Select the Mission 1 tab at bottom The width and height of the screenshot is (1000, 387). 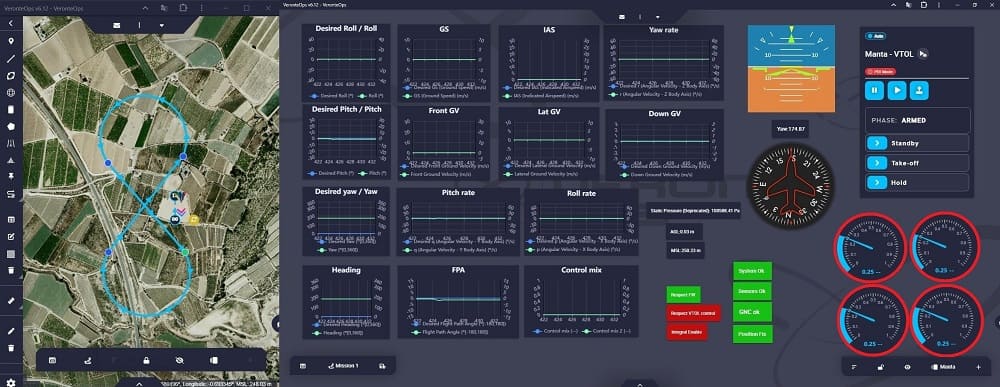click(x=343, y=366)
